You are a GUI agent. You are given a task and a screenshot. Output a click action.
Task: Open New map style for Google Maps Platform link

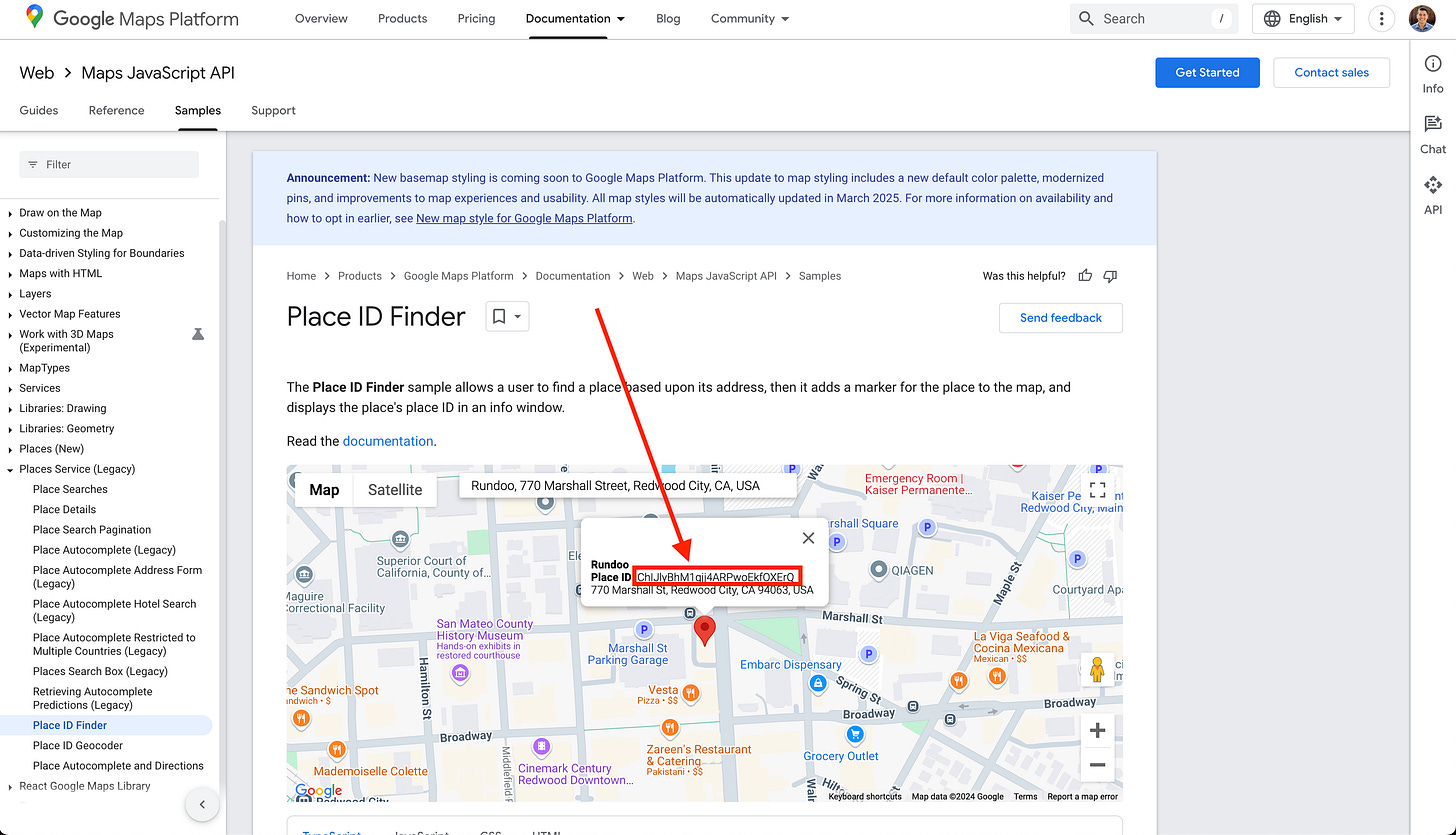tap(524, 218)
